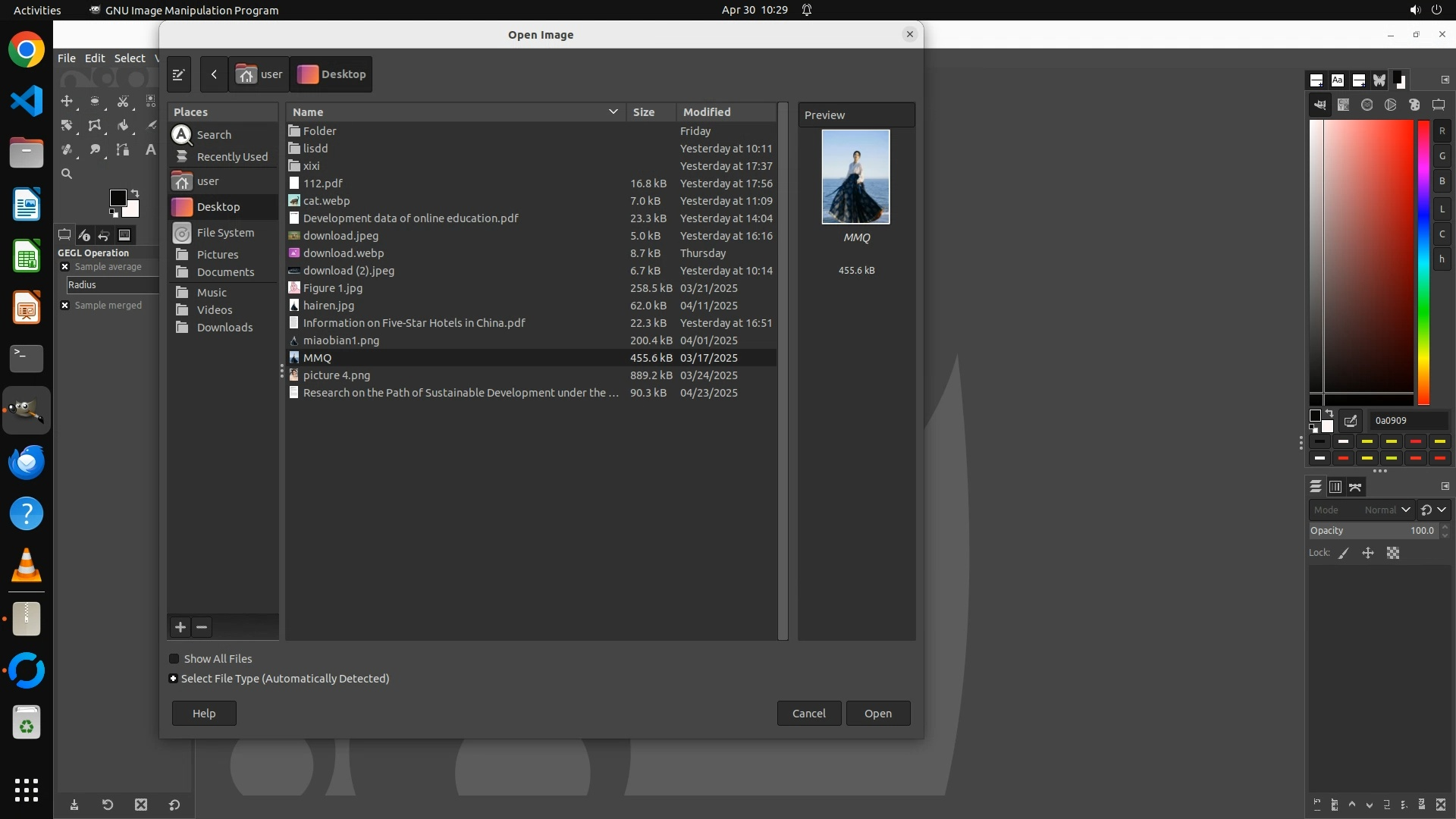The width and height of the screenshot is (1456, 819).
Task: Click the type-a-file-name pencil icon
Action: point(179,74)
